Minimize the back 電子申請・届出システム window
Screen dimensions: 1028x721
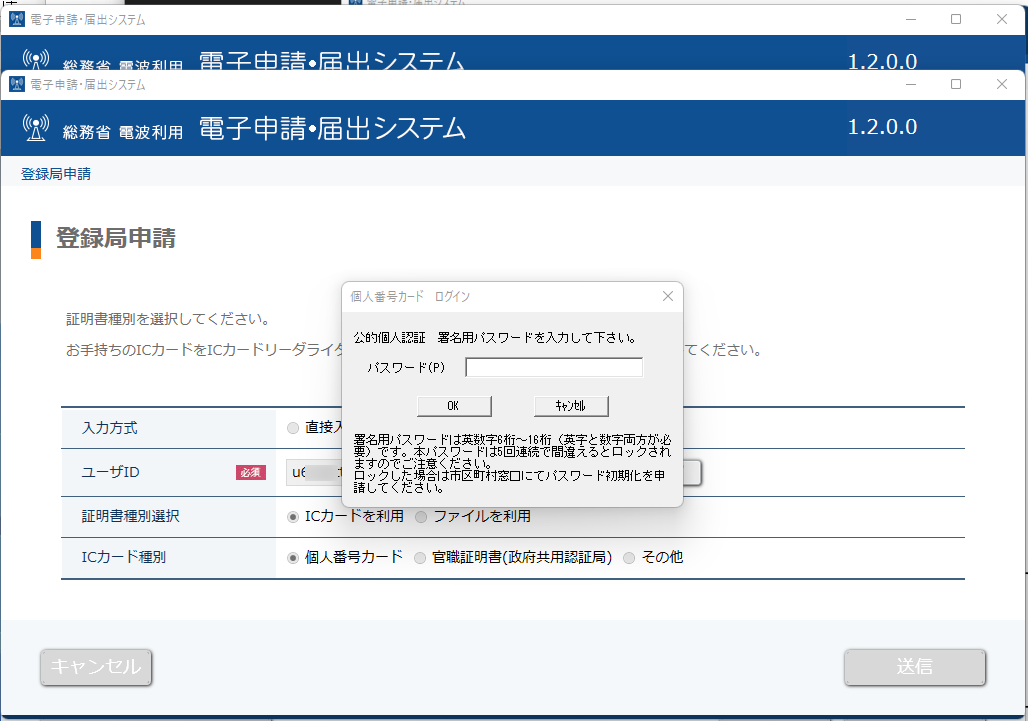(x=911, y=20)
